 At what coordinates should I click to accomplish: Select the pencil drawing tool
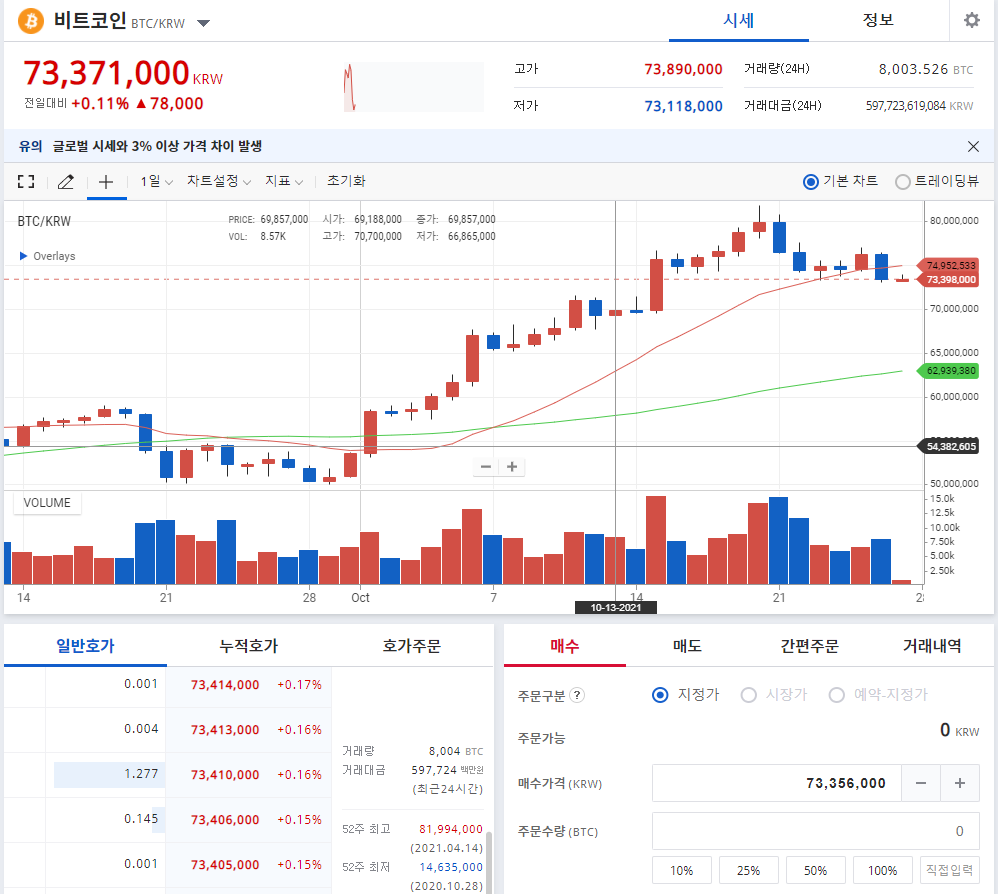(66, 181)
